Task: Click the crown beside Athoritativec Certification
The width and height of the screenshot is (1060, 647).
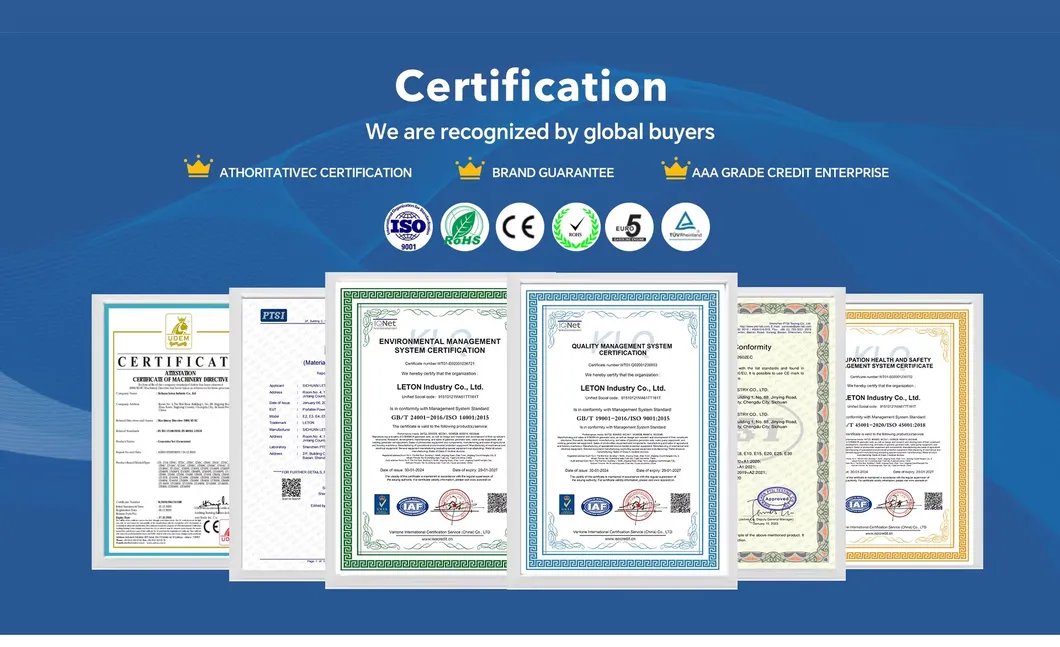Action: click(x=199, y=167)
